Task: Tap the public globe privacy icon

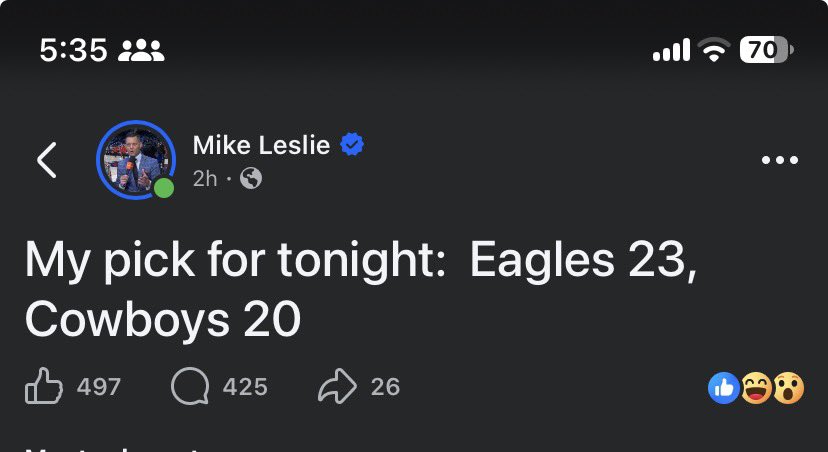Action: 251,179
